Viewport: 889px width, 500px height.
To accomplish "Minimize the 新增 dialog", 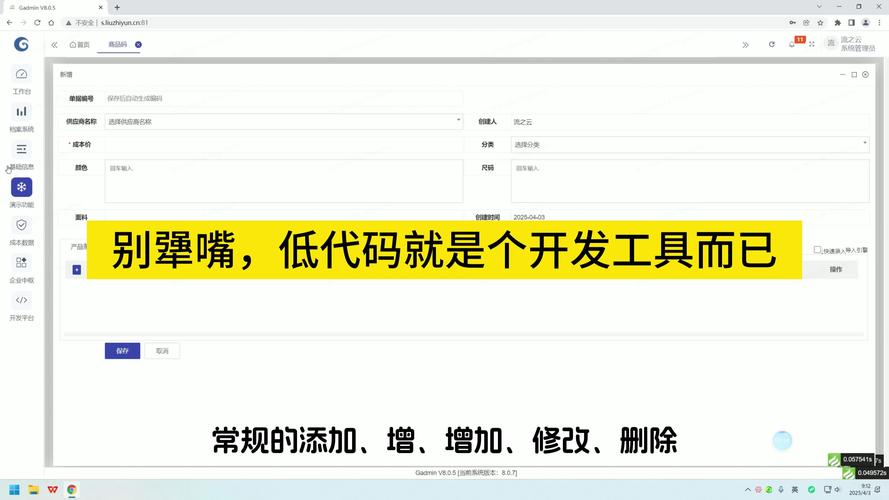I will 843,74.
